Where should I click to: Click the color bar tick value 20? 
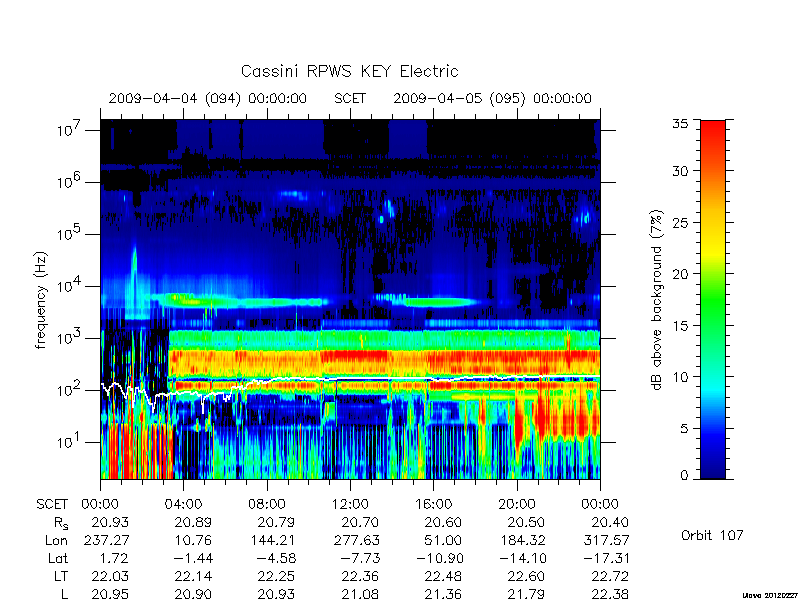(x=680, y=274)
